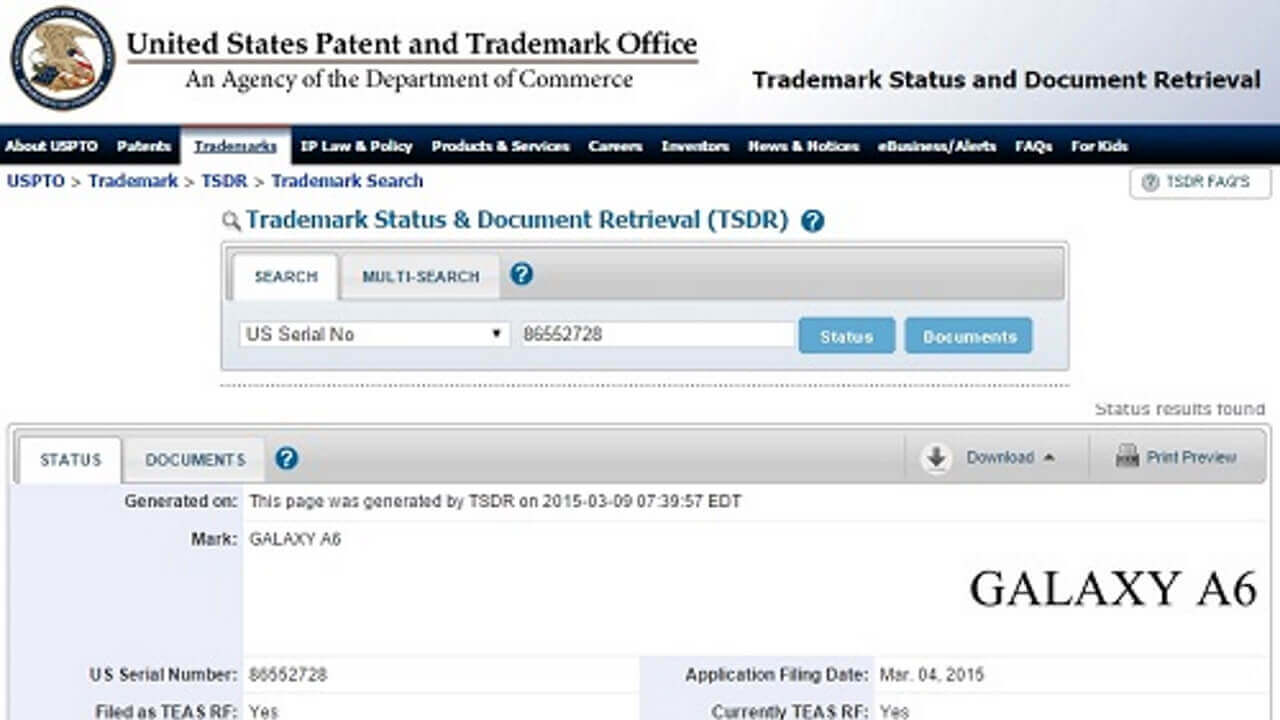This screenshot has height=720, width=1280.
Task: Click the Download arrow icon
Action: tap(936, 458)
